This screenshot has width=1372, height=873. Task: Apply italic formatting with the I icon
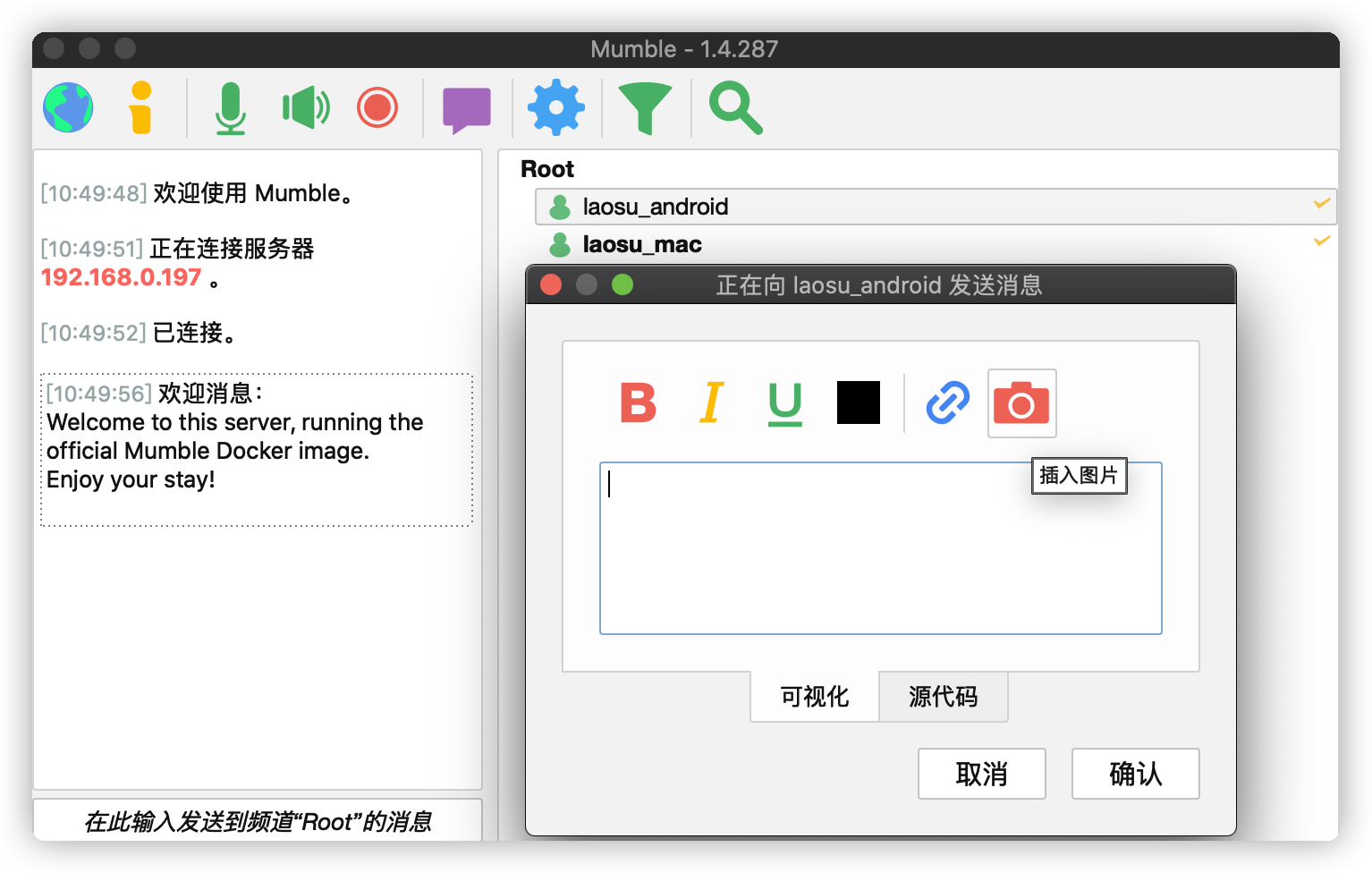tap(712, 403)
